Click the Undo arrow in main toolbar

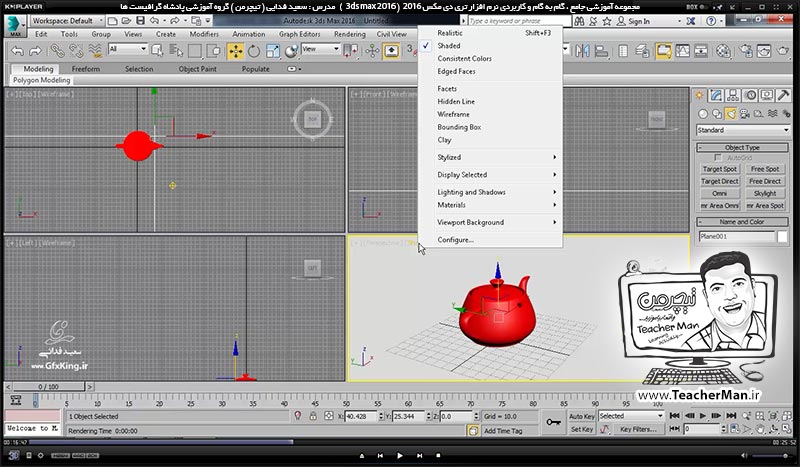click(x=17, y=51)
